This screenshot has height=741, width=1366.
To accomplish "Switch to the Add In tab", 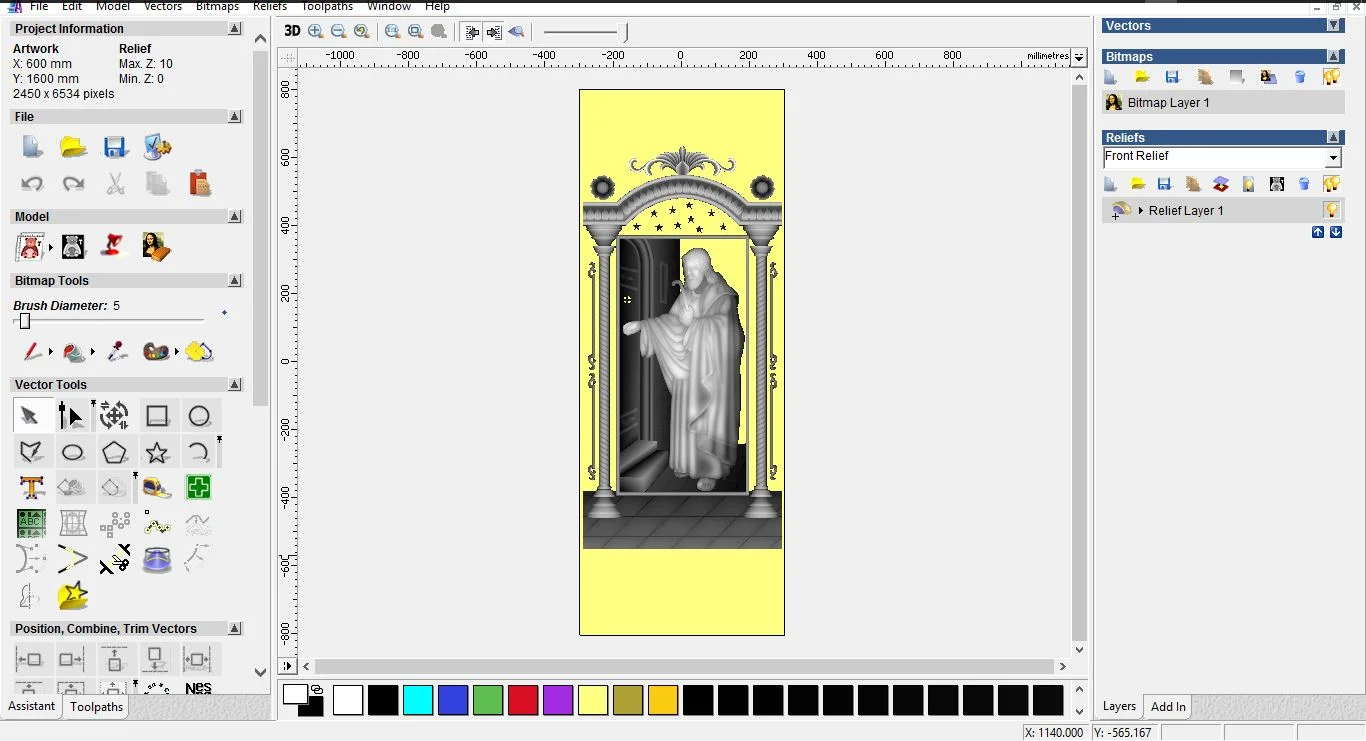I will point(1167,707).
